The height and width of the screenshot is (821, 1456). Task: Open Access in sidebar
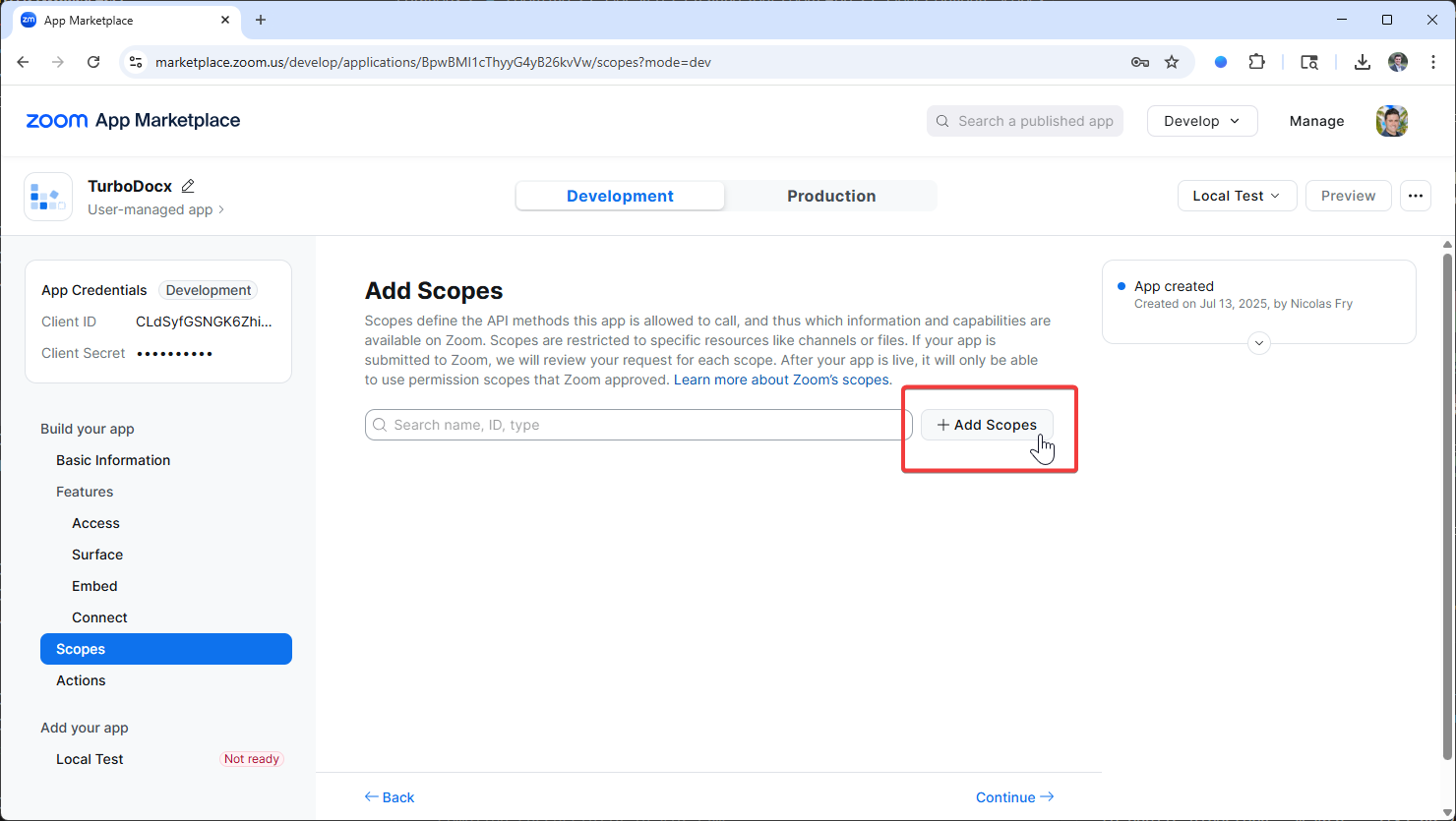[95, 523]
